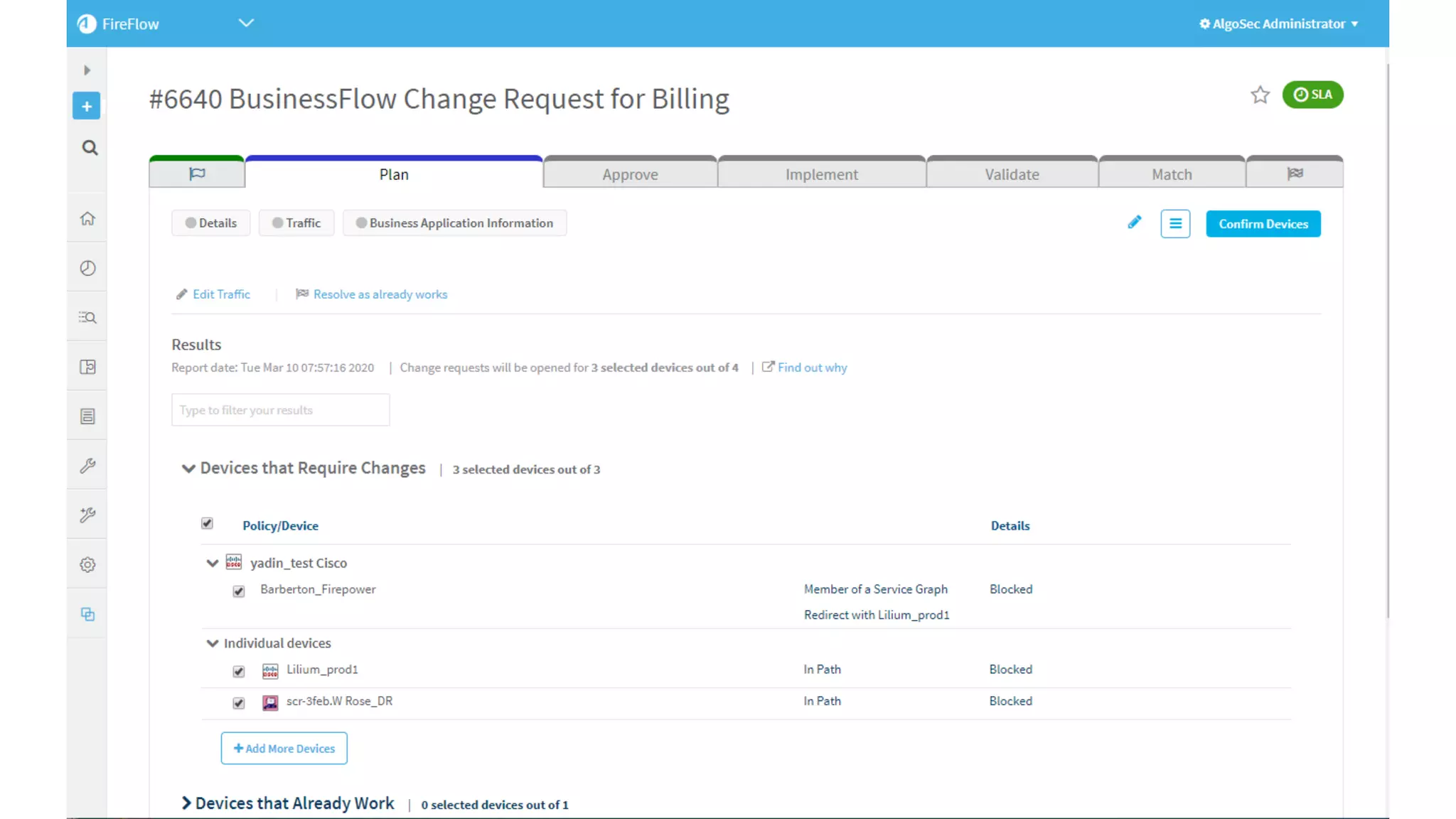
Task: Toggle select-all Policy/Device header checkbox
Action: (207, 523)
